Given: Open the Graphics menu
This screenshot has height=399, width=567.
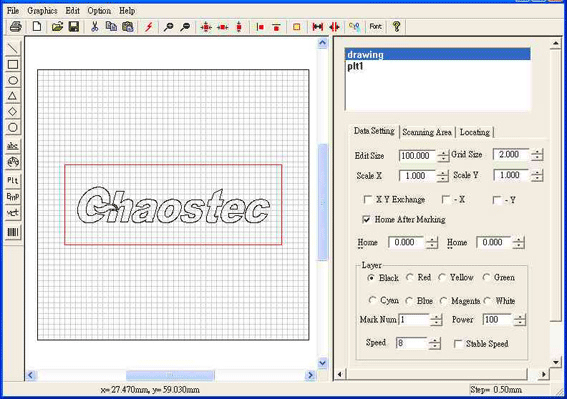Looking at the screenshot, I should 42,11.
